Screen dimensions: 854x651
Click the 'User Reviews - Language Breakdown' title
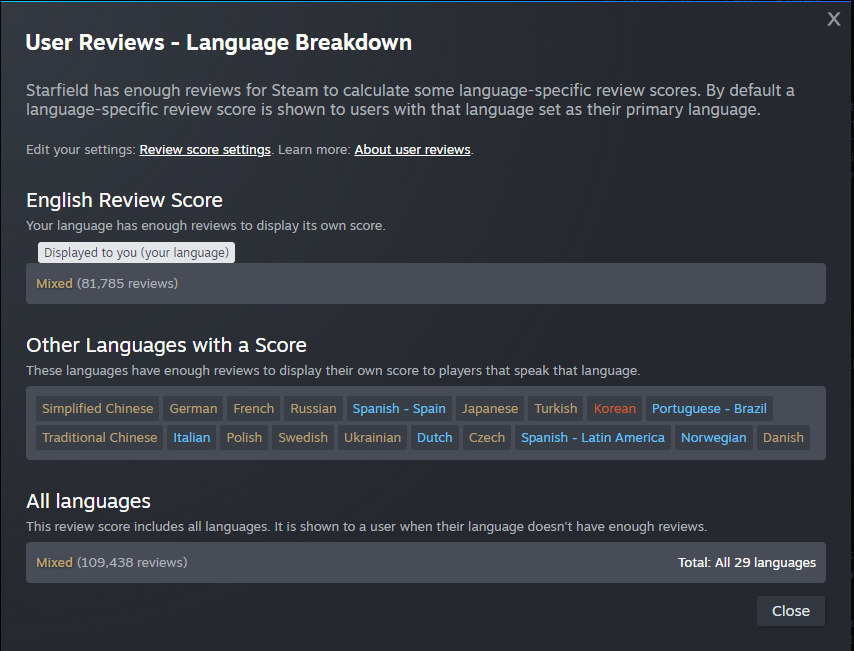[218, 42]
